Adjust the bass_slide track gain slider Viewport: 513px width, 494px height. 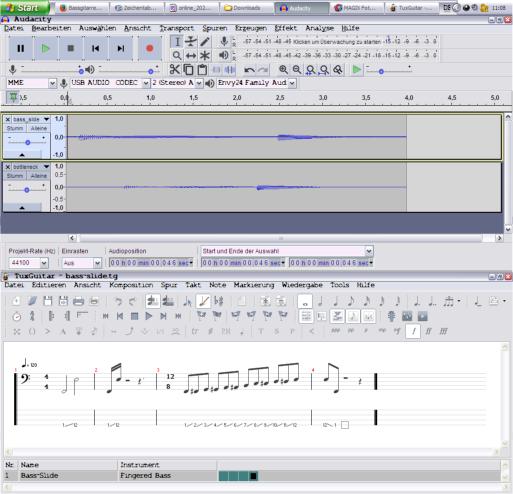click(27, 142)
